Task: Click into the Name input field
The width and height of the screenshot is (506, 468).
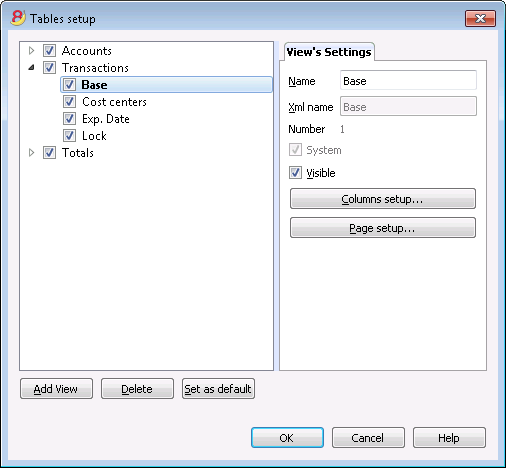Action: (x=408, y=80)
